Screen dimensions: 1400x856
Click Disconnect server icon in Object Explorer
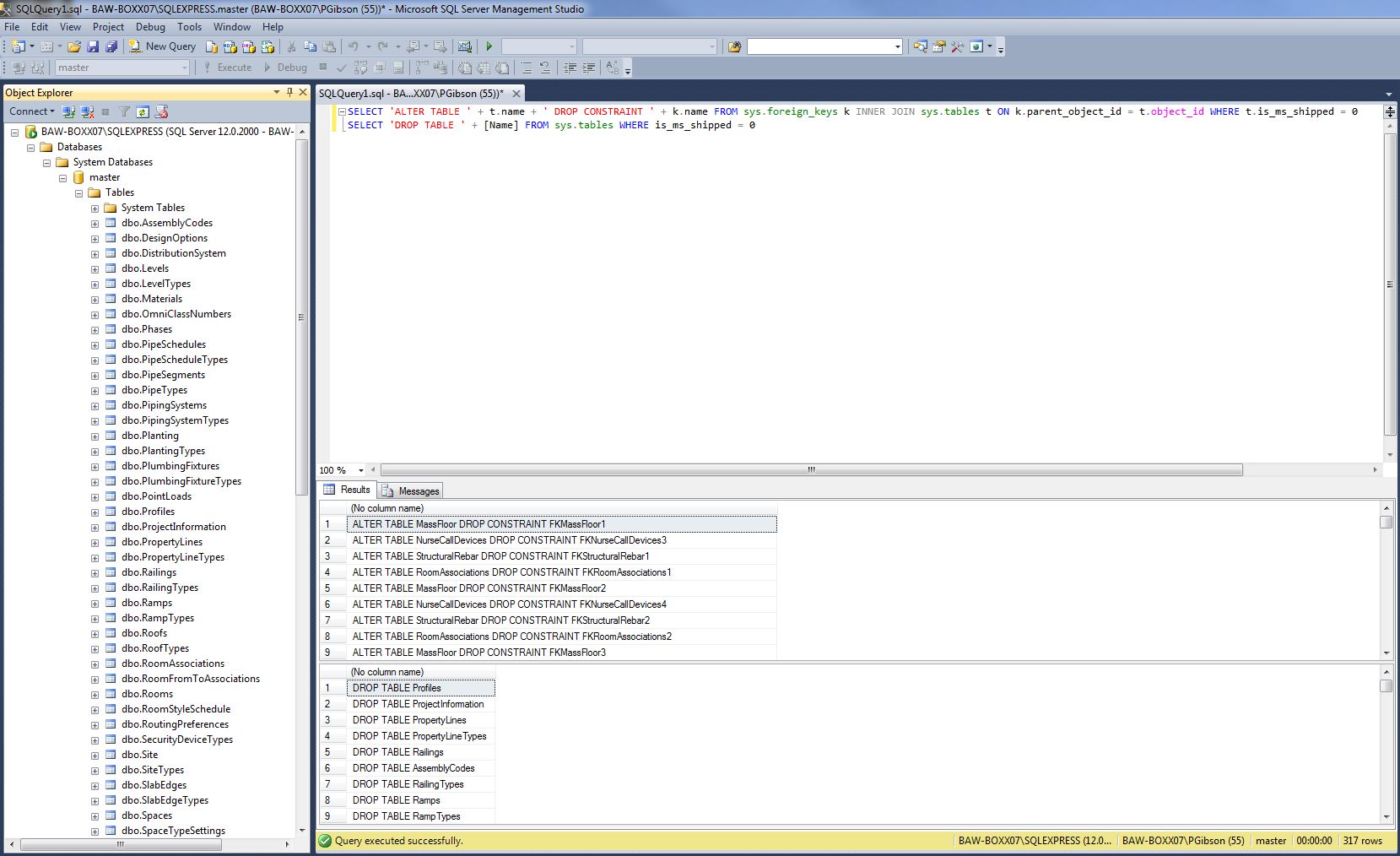87,111
